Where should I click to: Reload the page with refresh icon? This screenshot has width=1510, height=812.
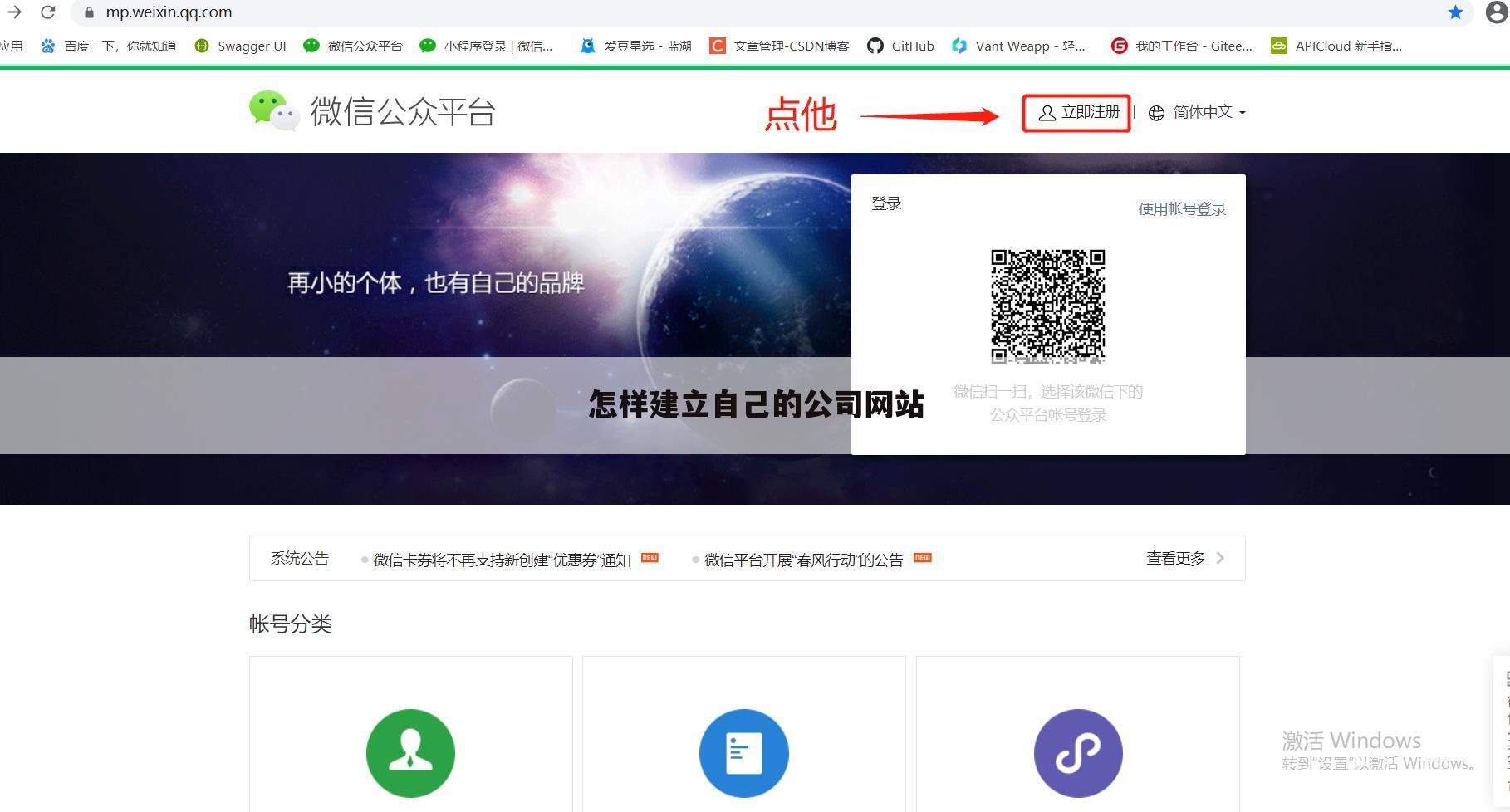48,12
